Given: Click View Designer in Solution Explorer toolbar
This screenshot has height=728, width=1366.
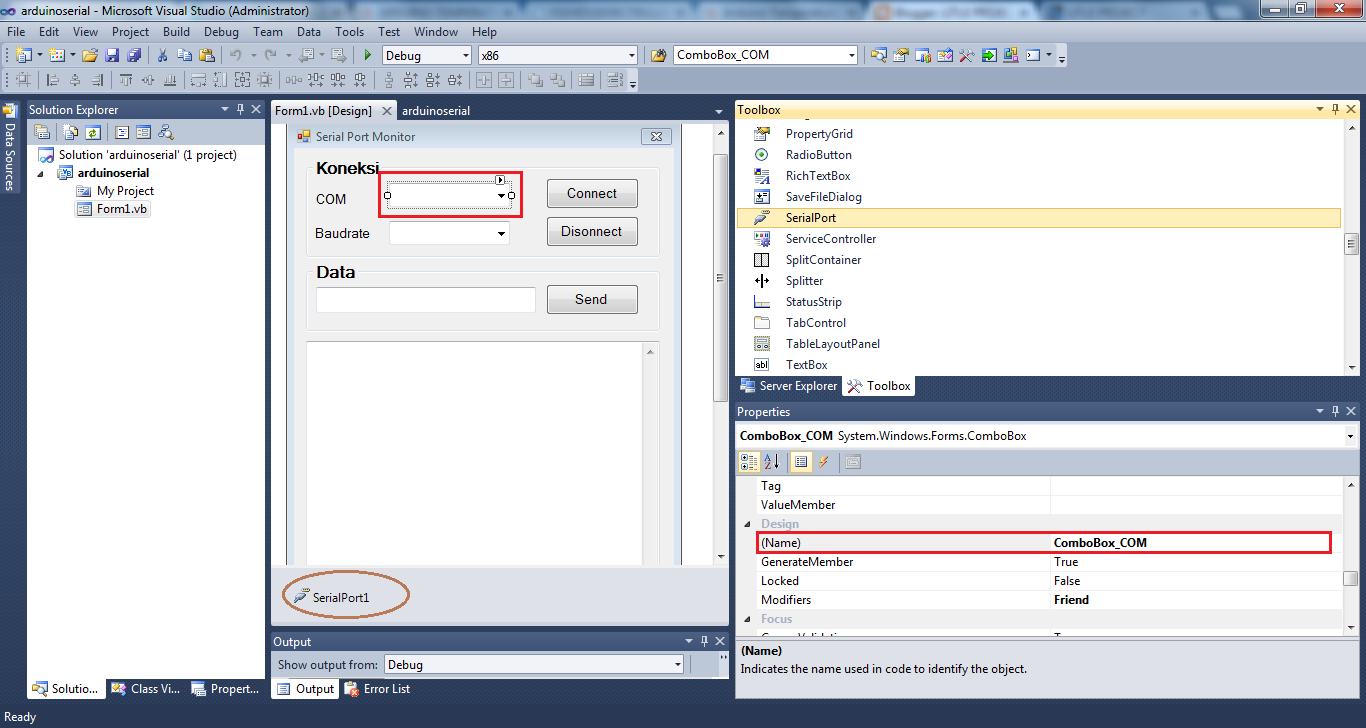Looking at the screenshot, I should [143, 132].
